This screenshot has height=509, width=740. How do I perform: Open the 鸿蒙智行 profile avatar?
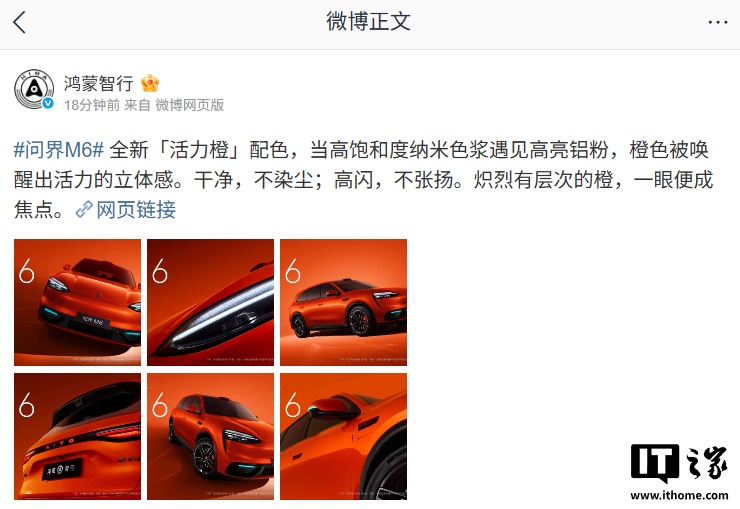tap(34, 89)
